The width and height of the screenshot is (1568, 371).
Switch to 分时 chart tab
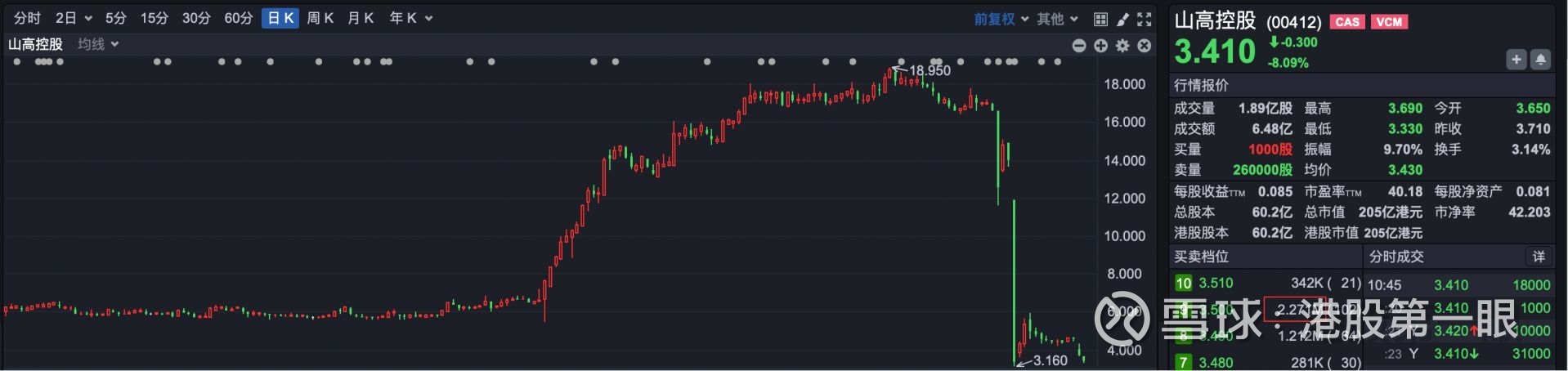pos(27,18)
